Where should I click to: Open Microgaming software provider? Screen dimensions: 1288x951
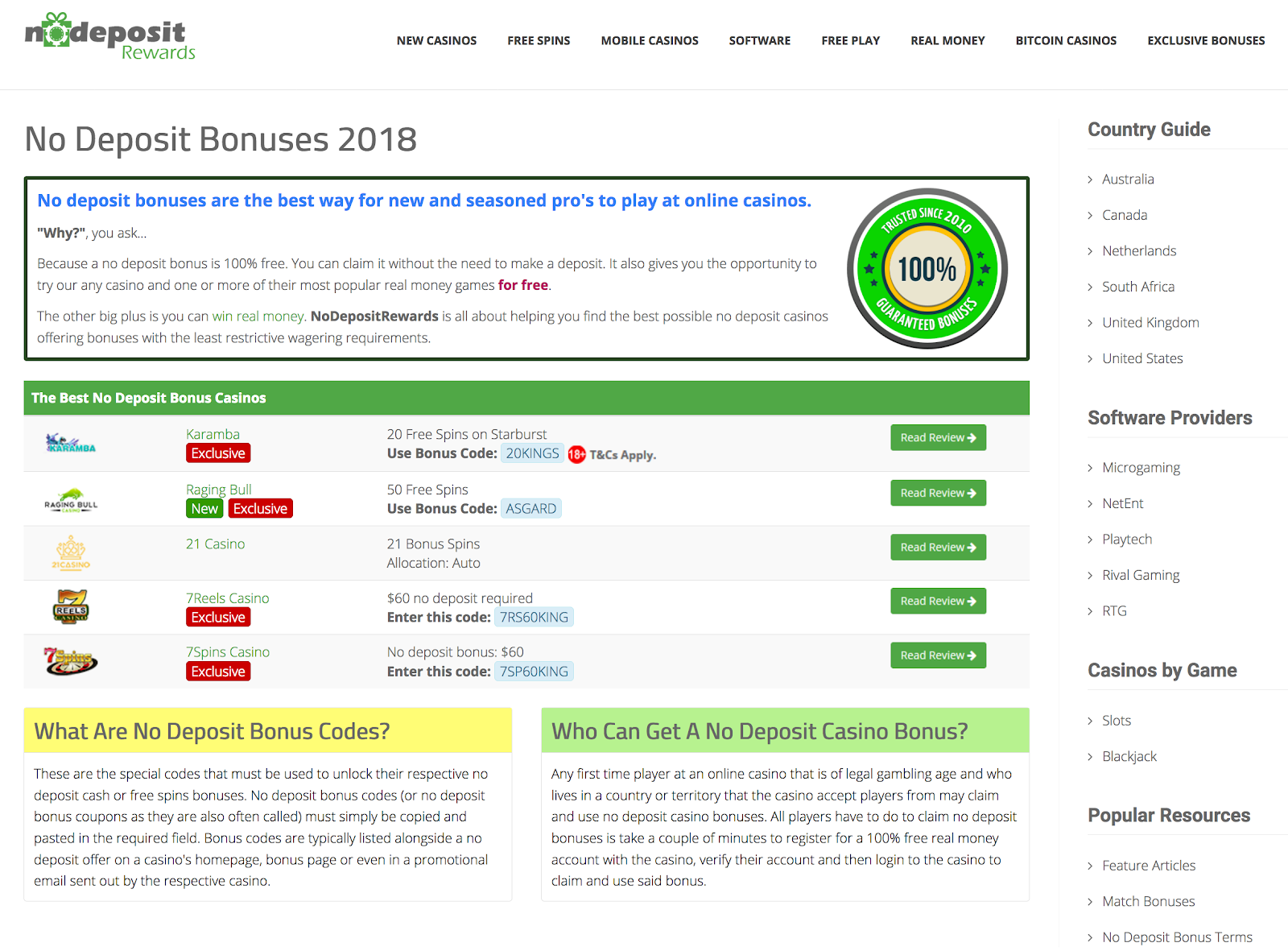point(1141,468)
